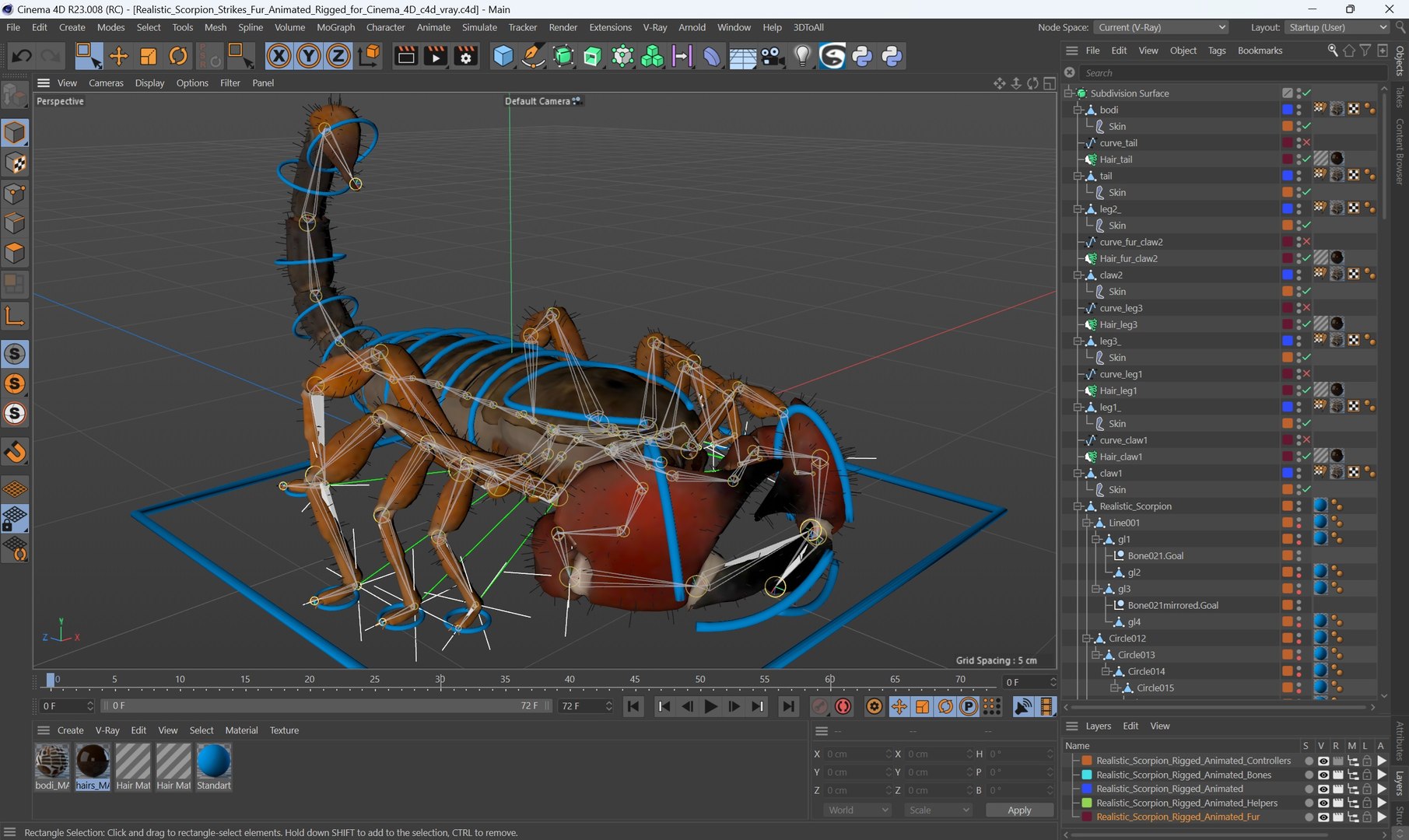Open the Node Space dropdown

(x=1161, y=27)
